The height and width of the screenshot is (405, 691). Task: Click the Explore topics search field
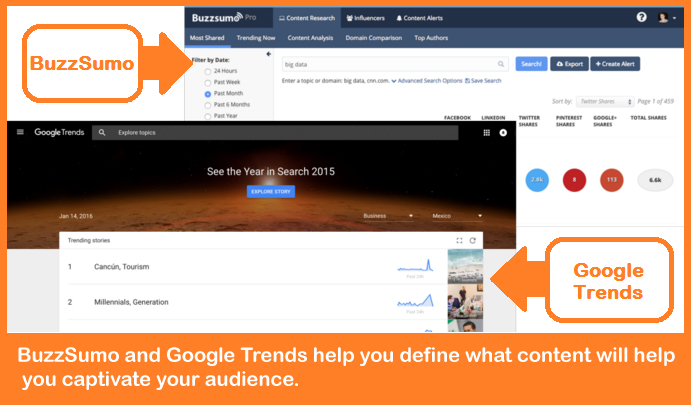(x=275, y=133)
